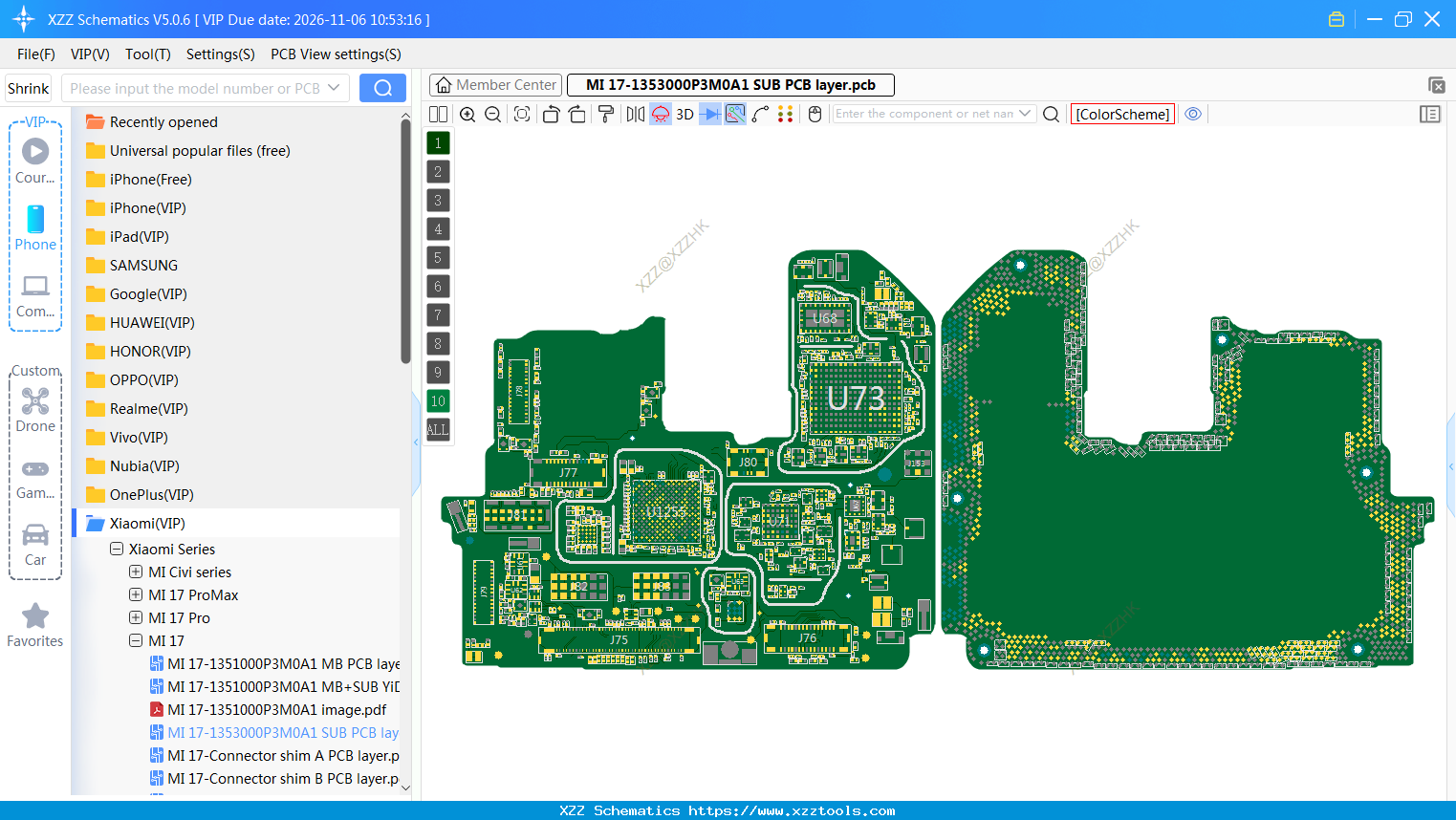1456x820 pixels.
Task: Click the multi-color dots color legend icon
Action: pyautogui.click(x=786, y=114)
